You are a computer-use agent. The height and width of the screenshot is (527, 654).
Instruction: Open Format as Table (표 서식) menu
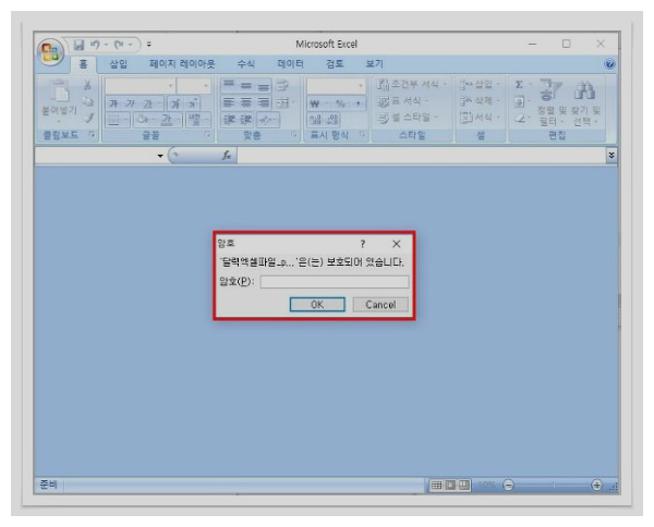(403, 101)
